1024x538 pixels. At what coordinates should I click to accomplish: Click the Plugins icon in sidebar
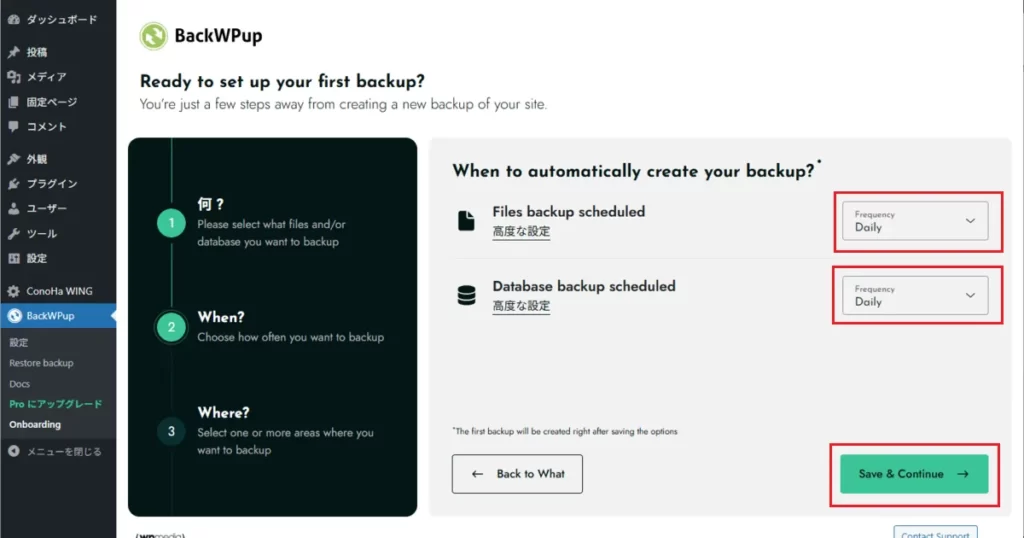point(14,184)
